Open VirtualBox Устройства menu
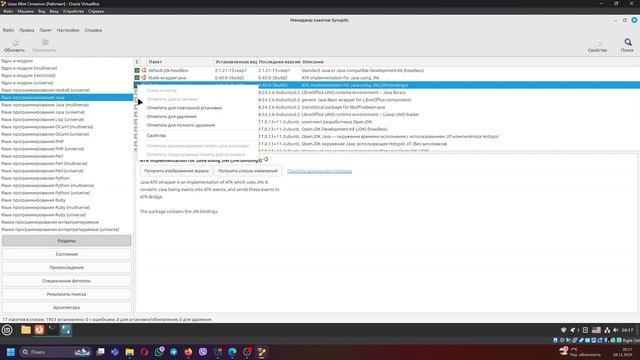The height and width of the screenshot is (360, 640). point(73,11)
